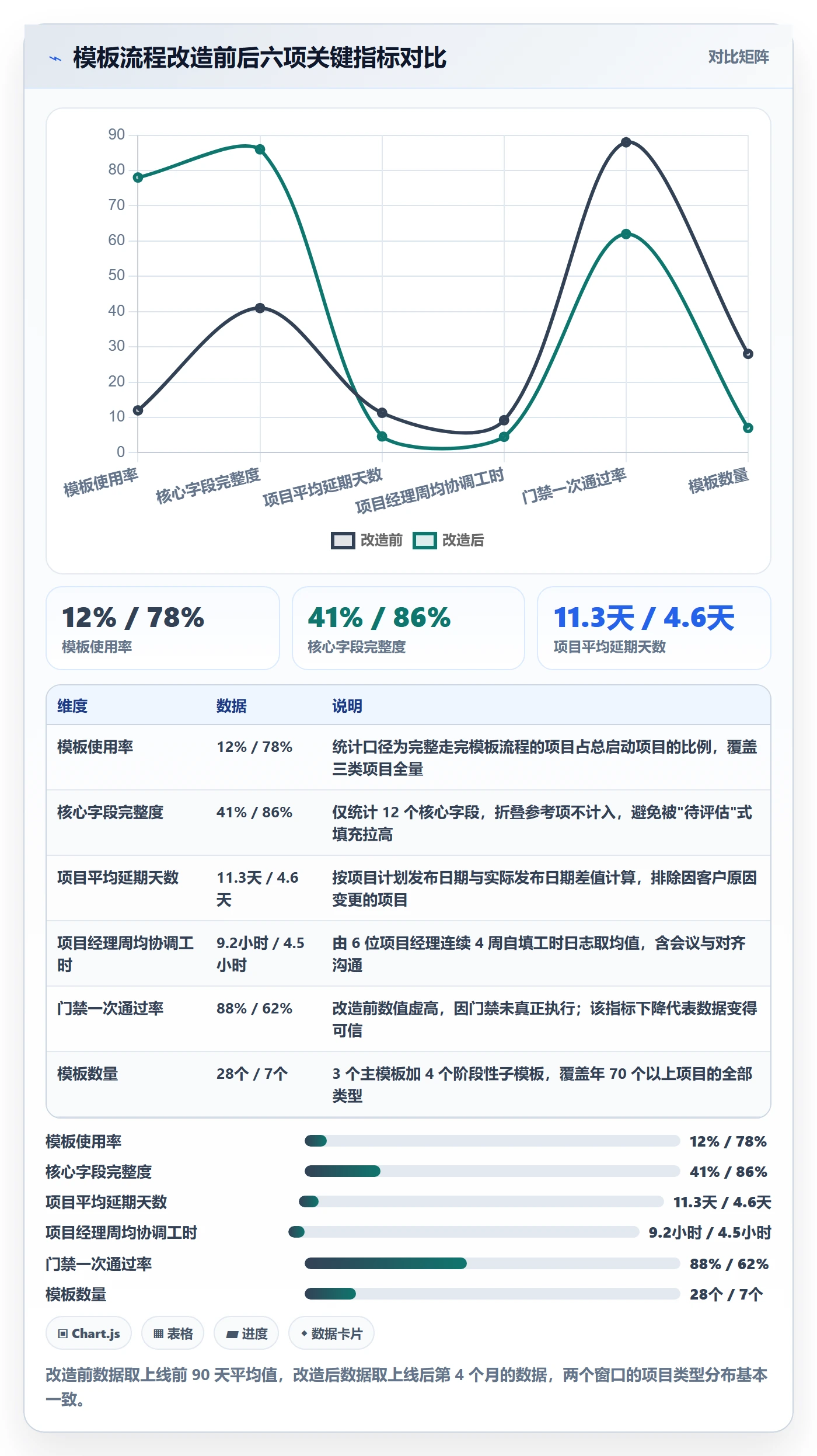Toggle the 改造前 legend swatch
The height and width of the screenshot is (1456, 817).
(x=343, y=540)
